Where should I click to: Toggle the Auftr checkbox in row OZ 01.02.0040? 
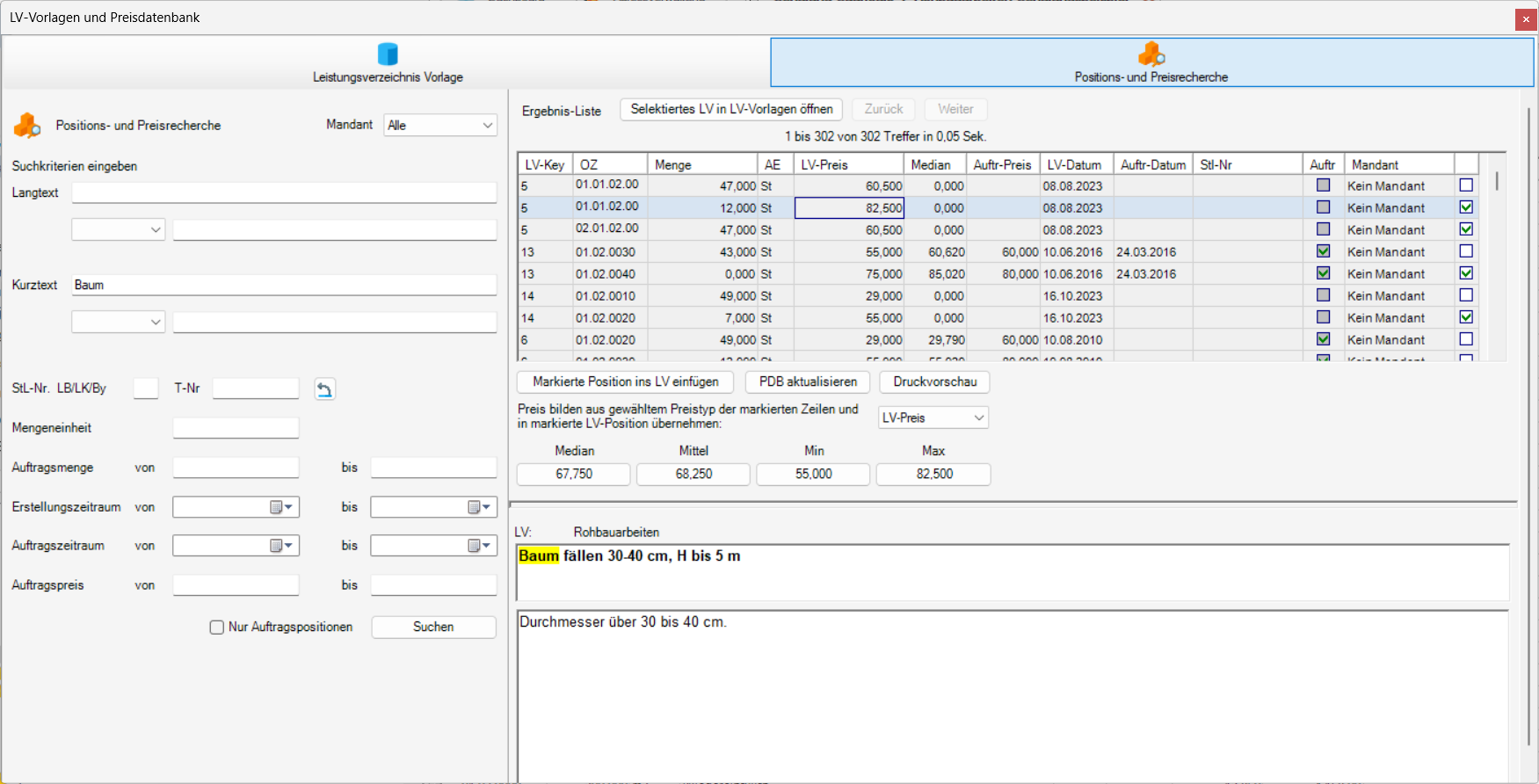click(1323, 273)
